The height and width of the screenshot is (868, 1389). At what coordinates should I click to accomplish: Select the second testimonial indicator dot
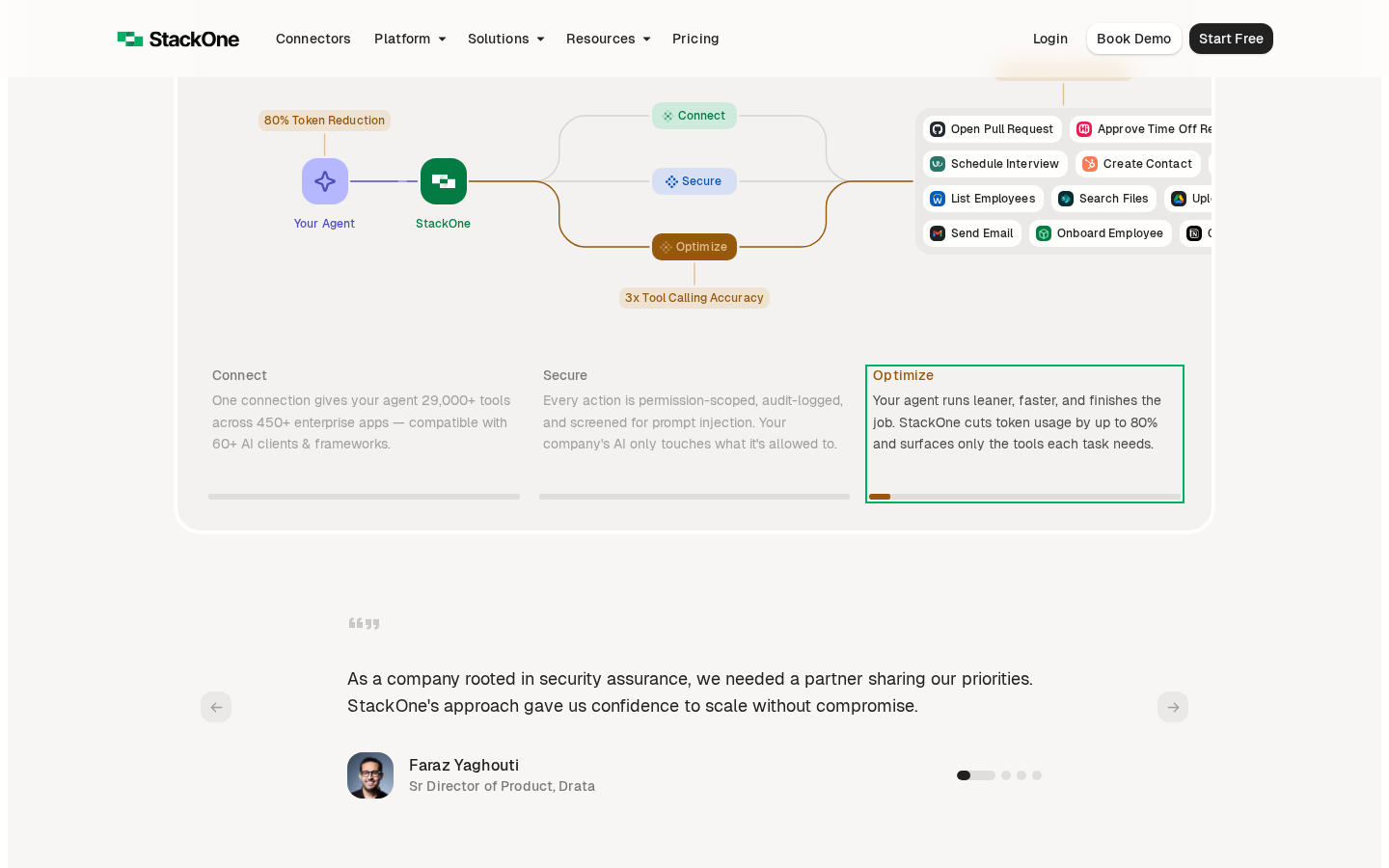pos(1006,775)
